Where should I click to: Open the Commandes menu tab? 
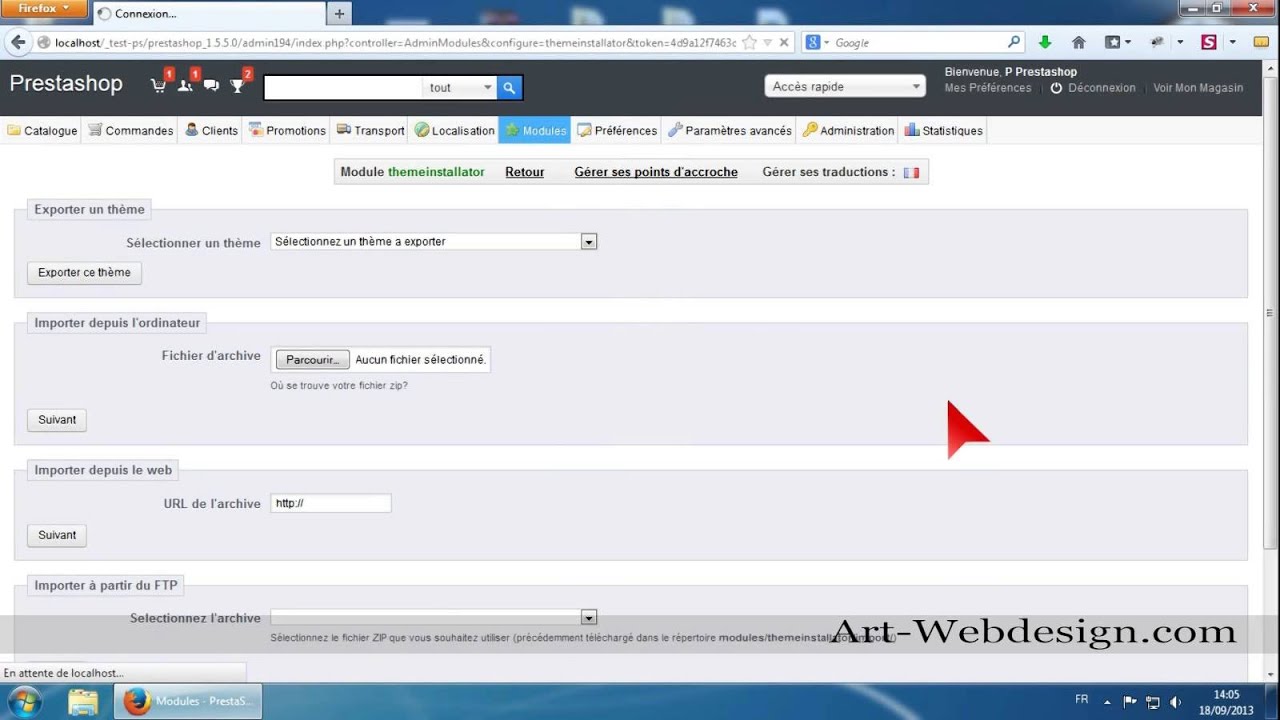pyautogui.click(x=131, y=131)
